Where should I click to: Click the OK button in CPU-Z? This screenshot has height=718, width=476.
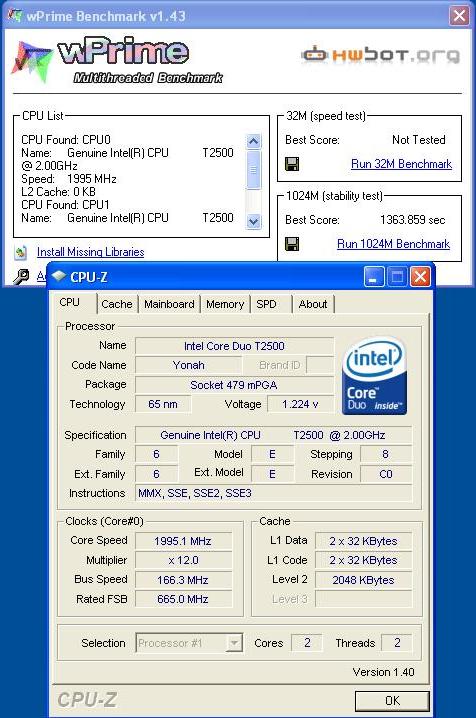pos(392,701)
